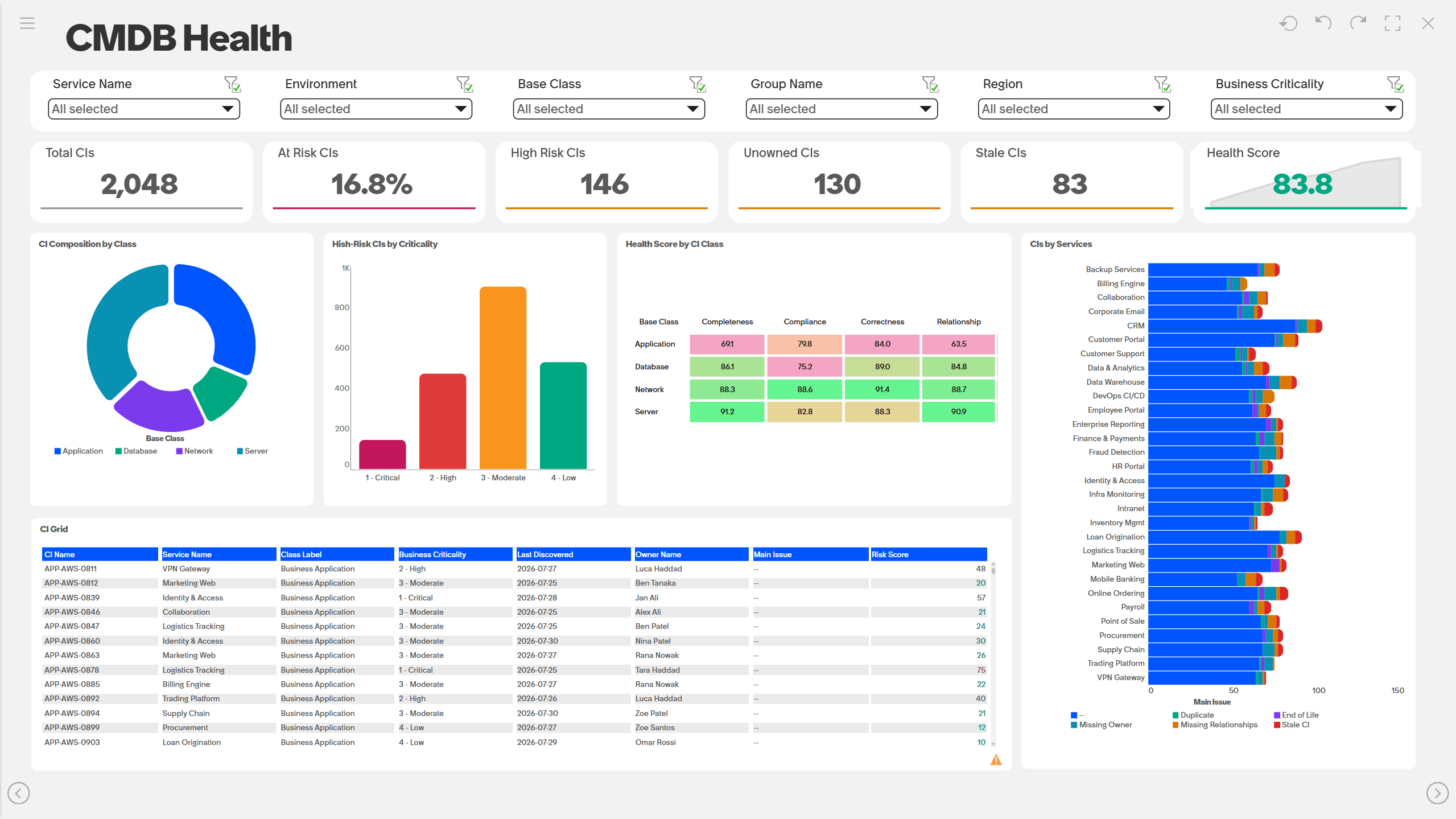Expand the Environment dropdown
1456x819 pixels.
(x=376, y=109)
